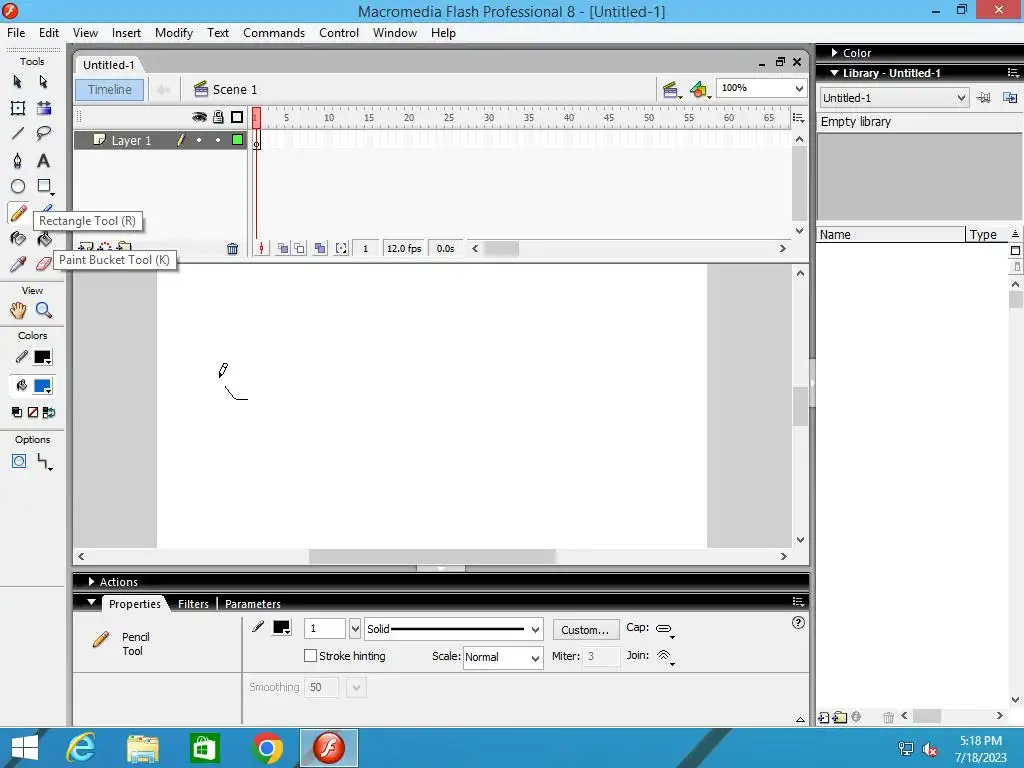1024x768 pixels.
Task: Open the File menu
Action: pyautogui.click(x=16, y=33)
